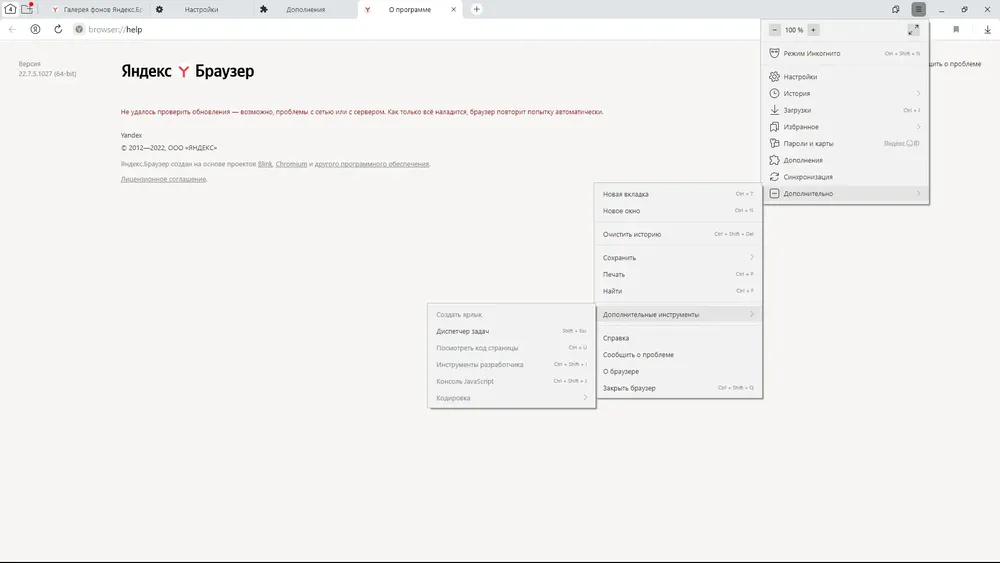
Task: Select Новая вкладка in submenu
Action: (x=678, y=194)
